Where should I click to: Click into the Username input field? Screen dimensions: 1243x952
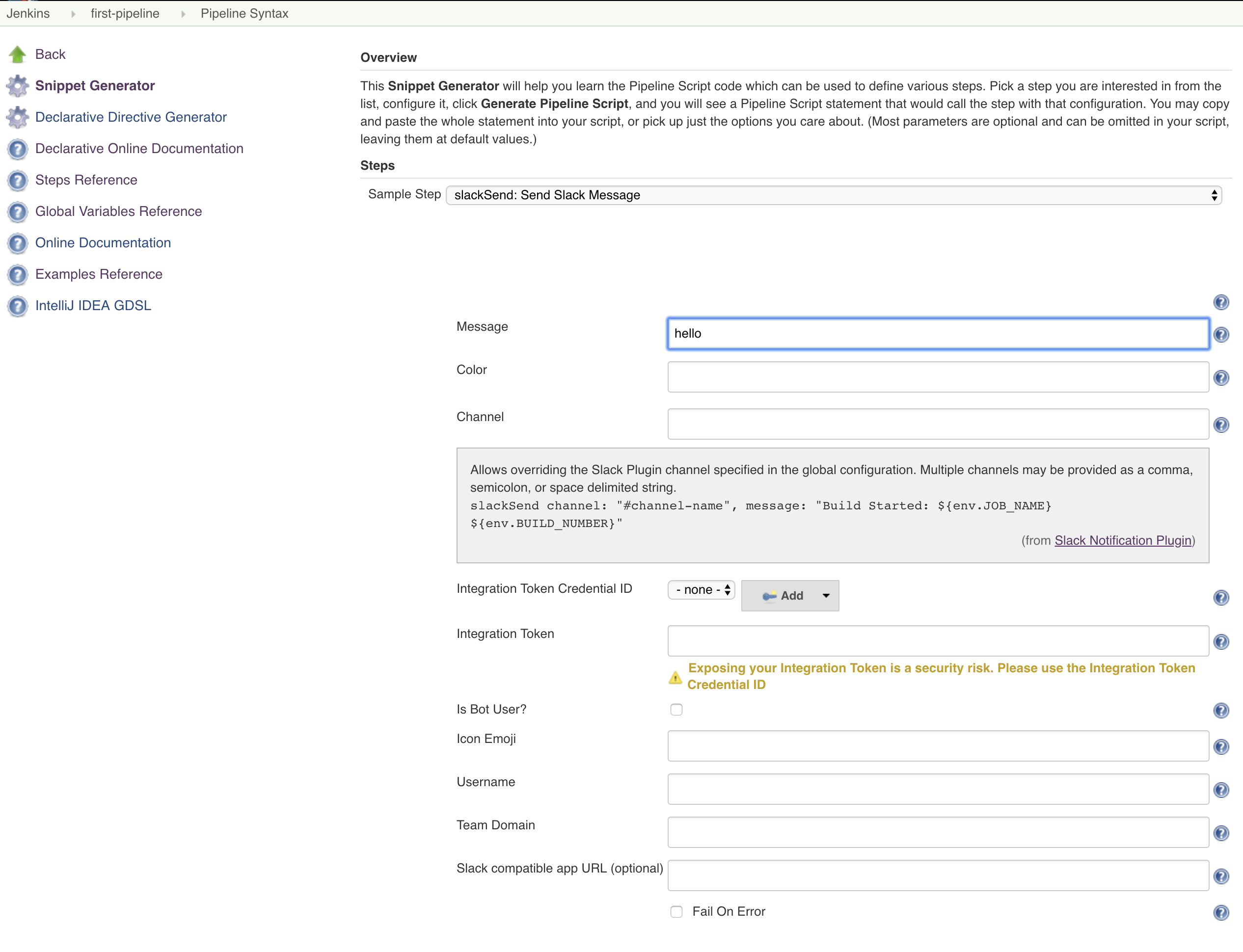point(938,789)
